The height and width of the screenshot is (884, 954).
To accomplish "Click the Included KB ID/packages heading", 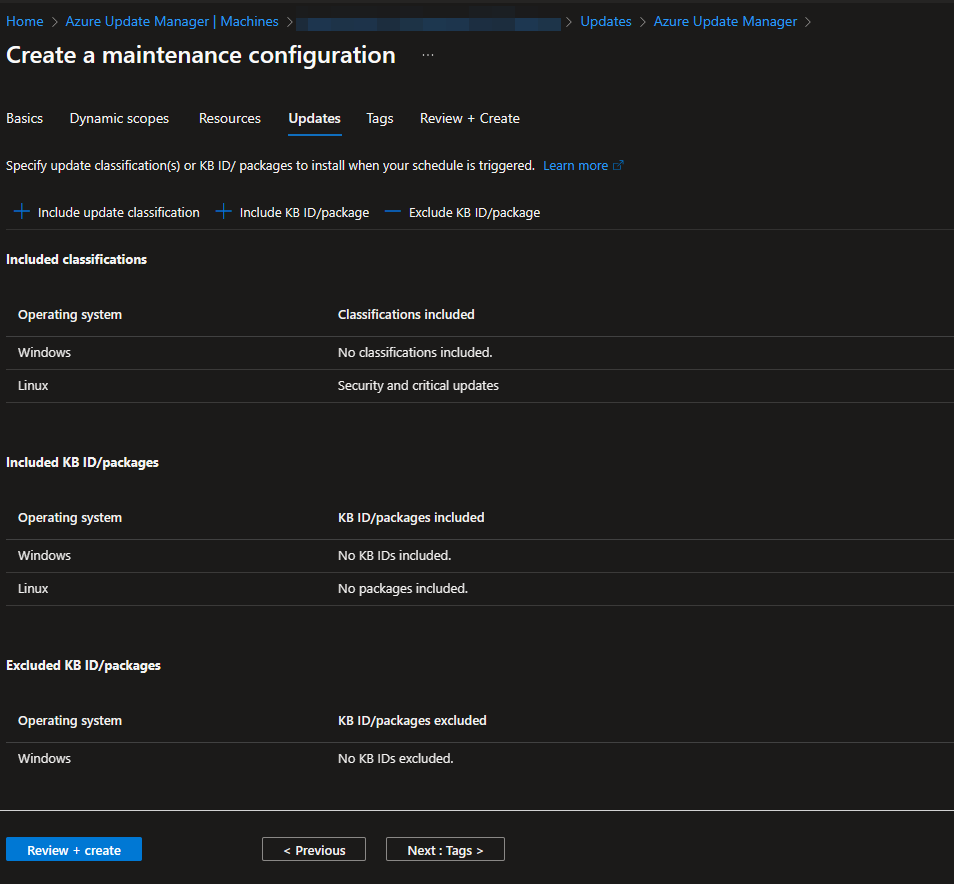I will click(82, 462).
